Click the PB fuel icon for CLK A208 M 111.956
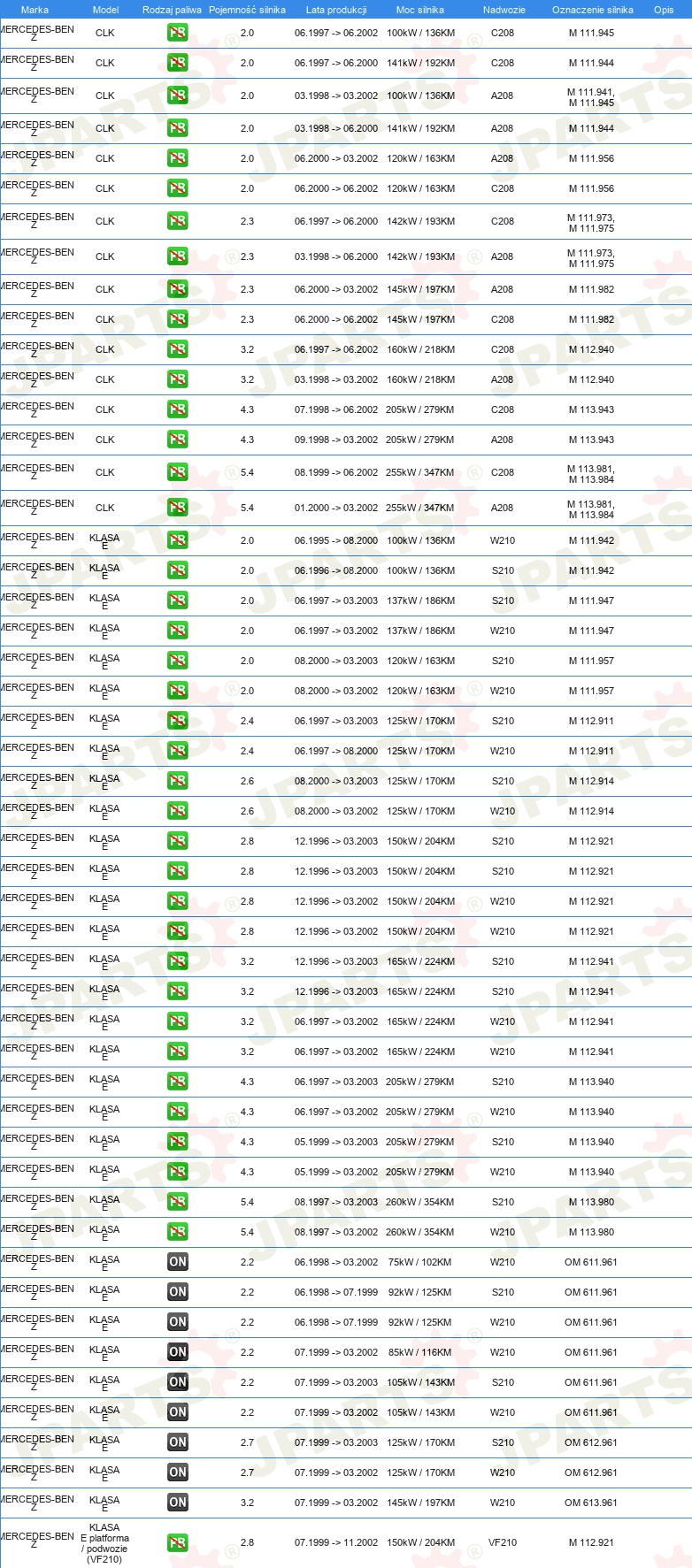Screen dimensions: 692x1568 (x=178, y=158)
